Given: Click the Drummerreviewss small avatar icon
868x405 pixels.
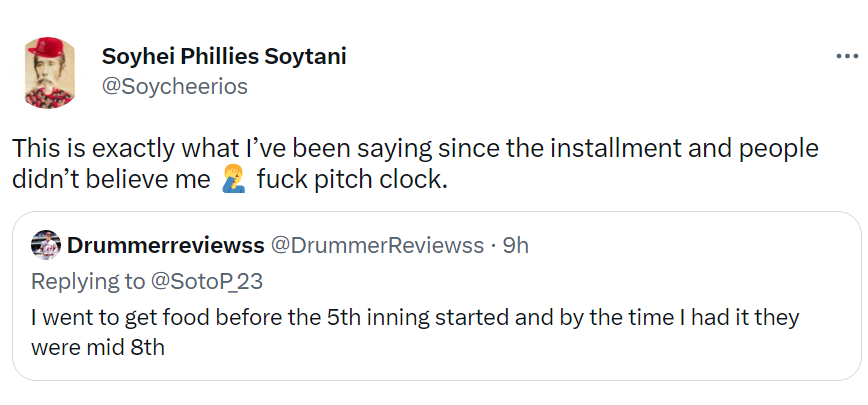Looking at the screenshot, I should (45, 245).
